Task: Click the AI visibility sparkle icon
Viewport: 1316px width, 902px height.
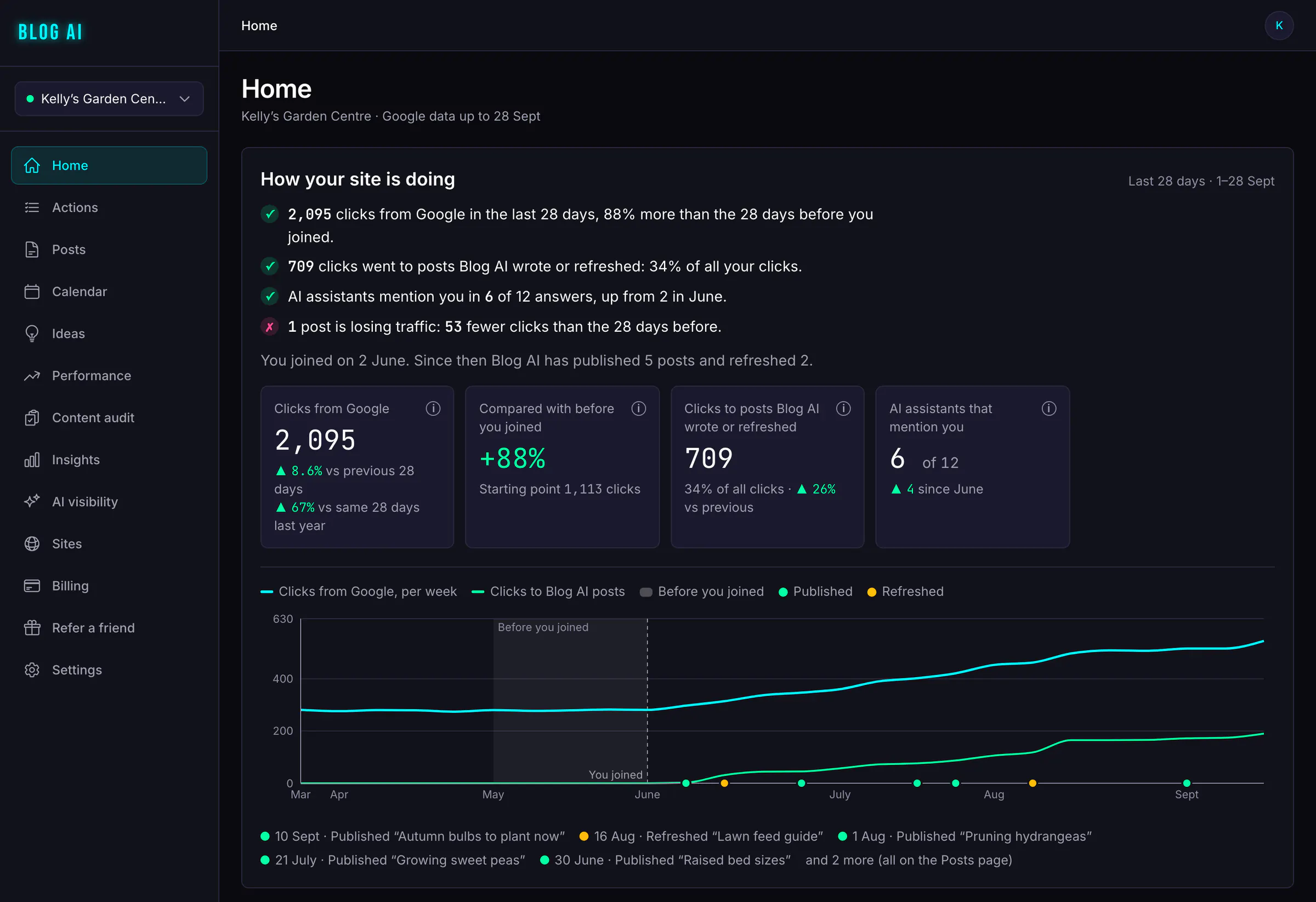Action: click(32, 502)
